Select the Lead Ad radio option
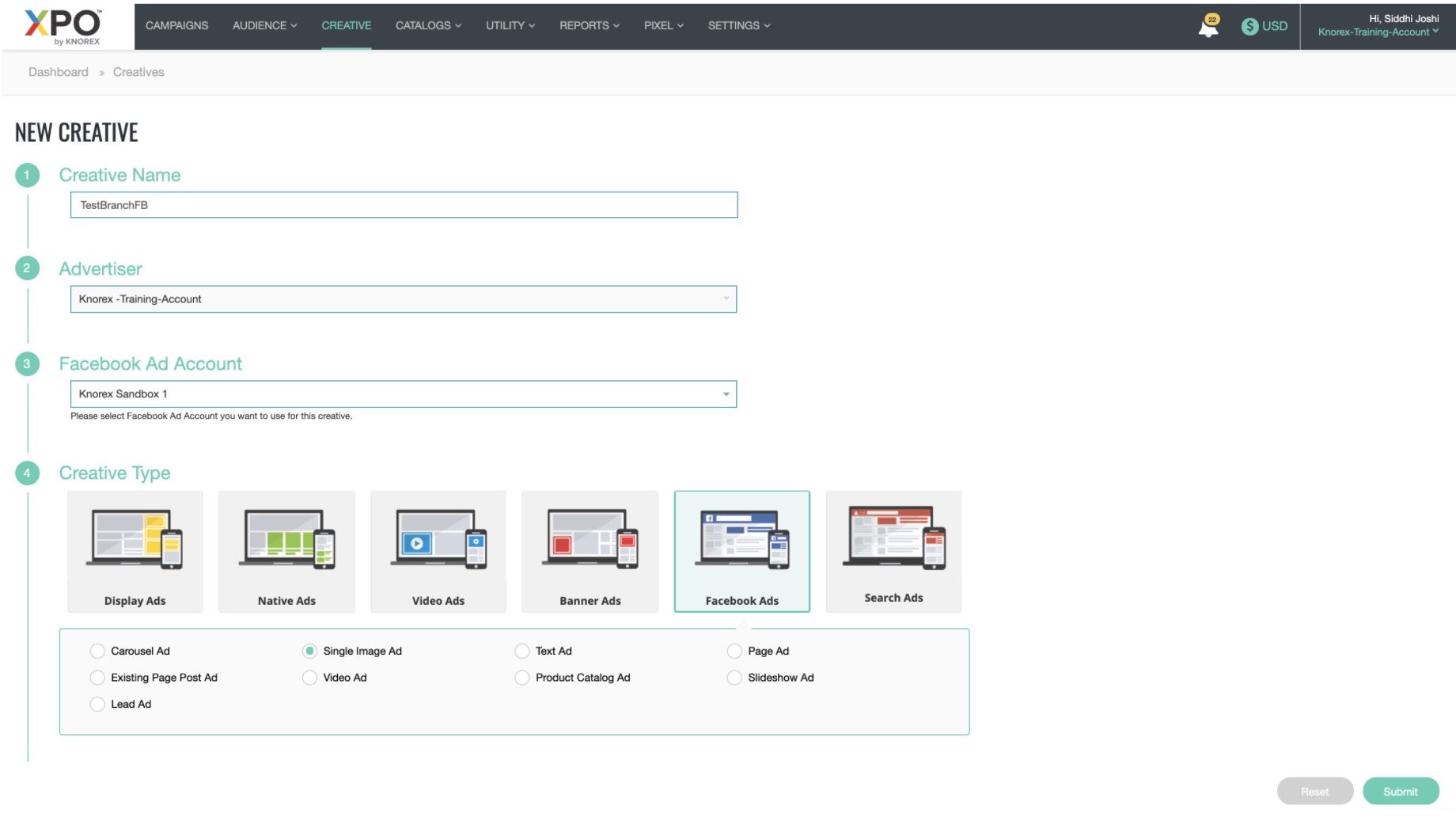The image size is (1456, 817). click(97, 704)
